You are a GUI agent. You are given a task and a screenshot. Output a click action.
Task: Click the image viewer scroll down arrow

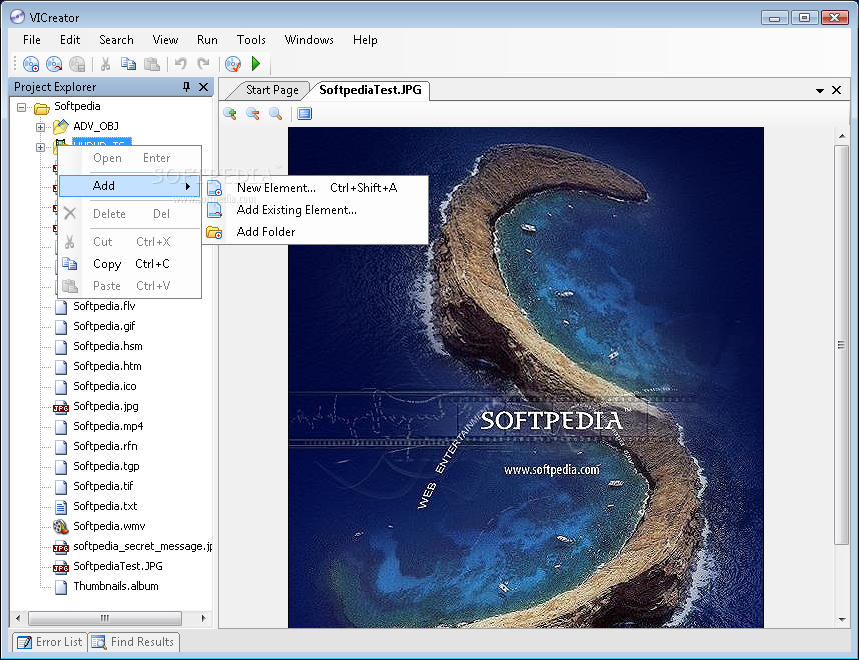tap(841, 619)
